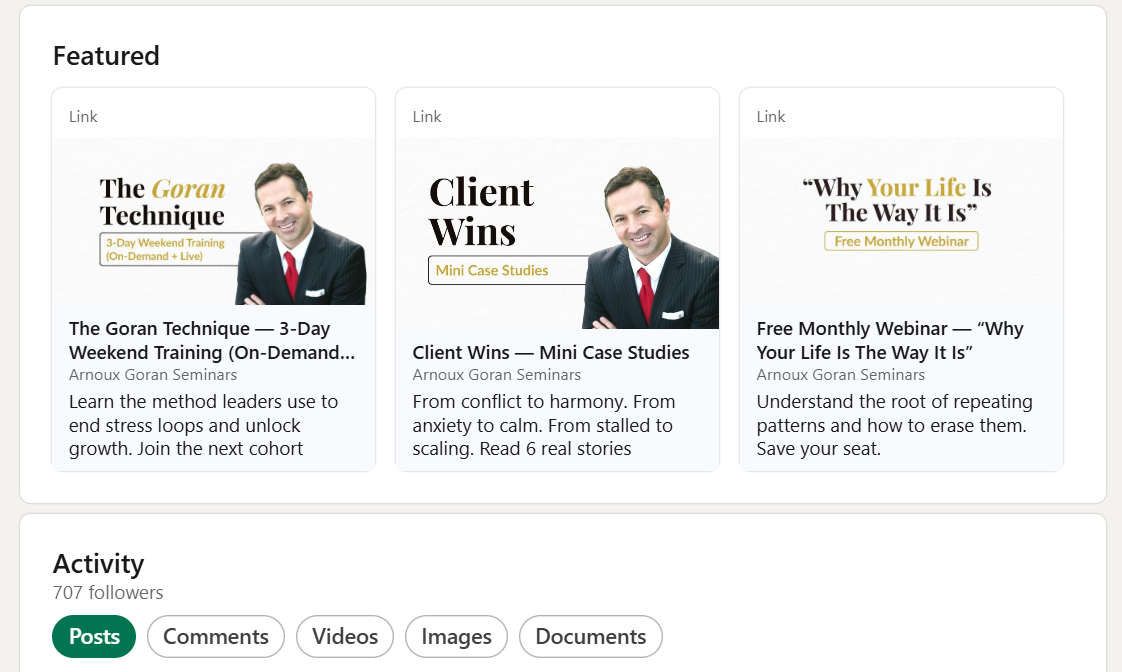This screenshot has width=1122, height=672.
Task: View the 707 followers list
Action: (108, 593)
